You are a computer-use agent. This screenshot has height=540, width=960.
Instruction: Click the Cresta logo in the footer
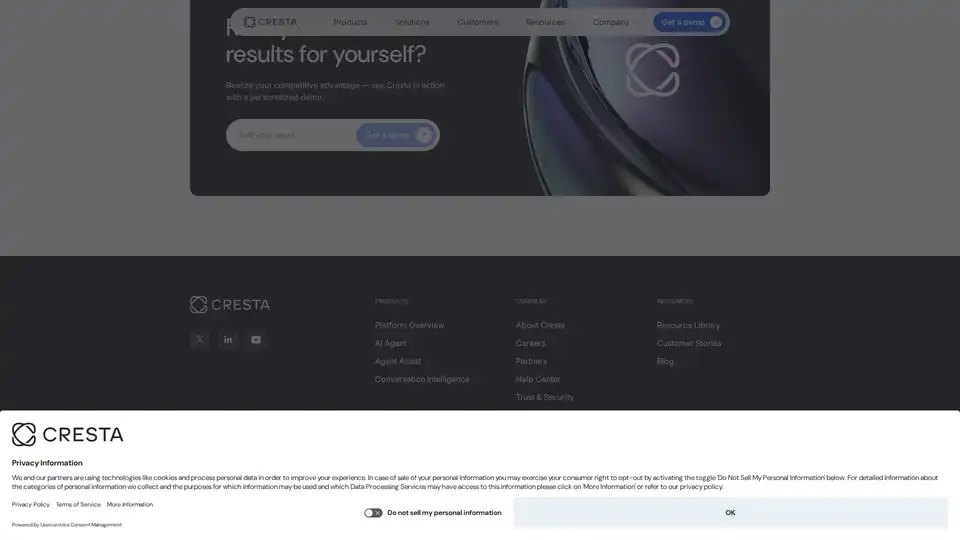[230, 305]
